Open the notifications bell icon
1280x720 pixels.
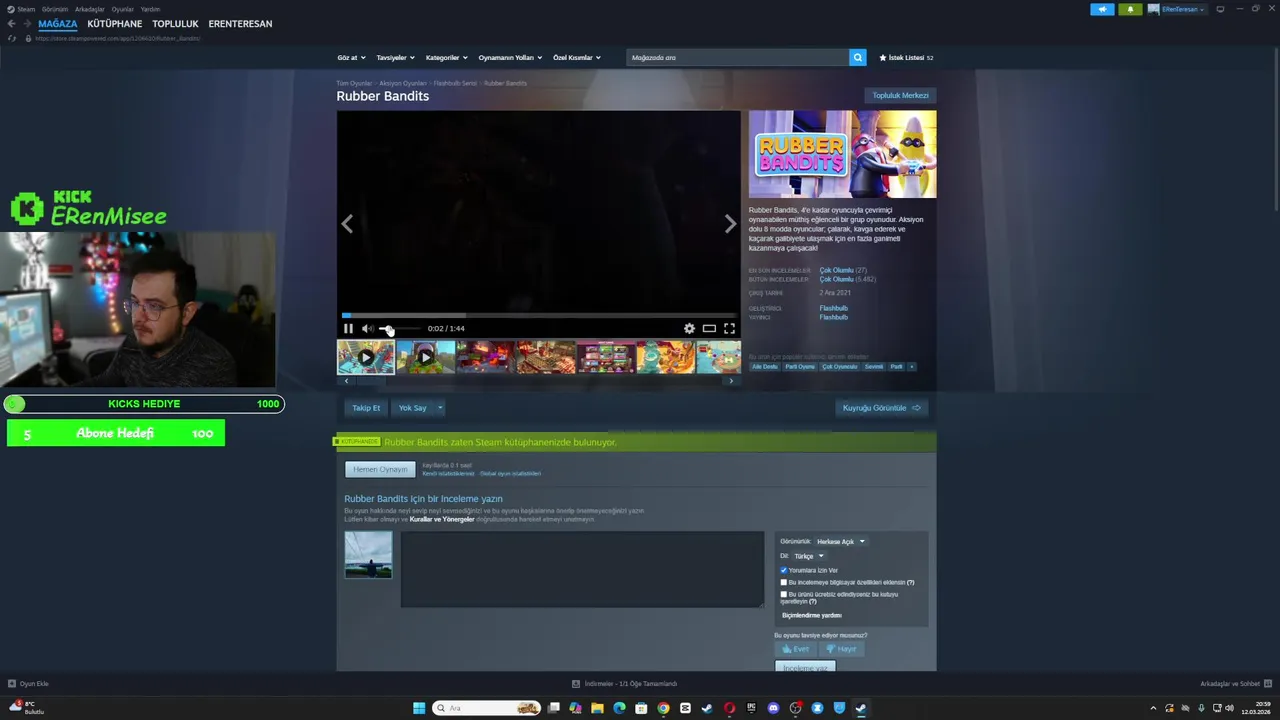(x=1131, y=9)
